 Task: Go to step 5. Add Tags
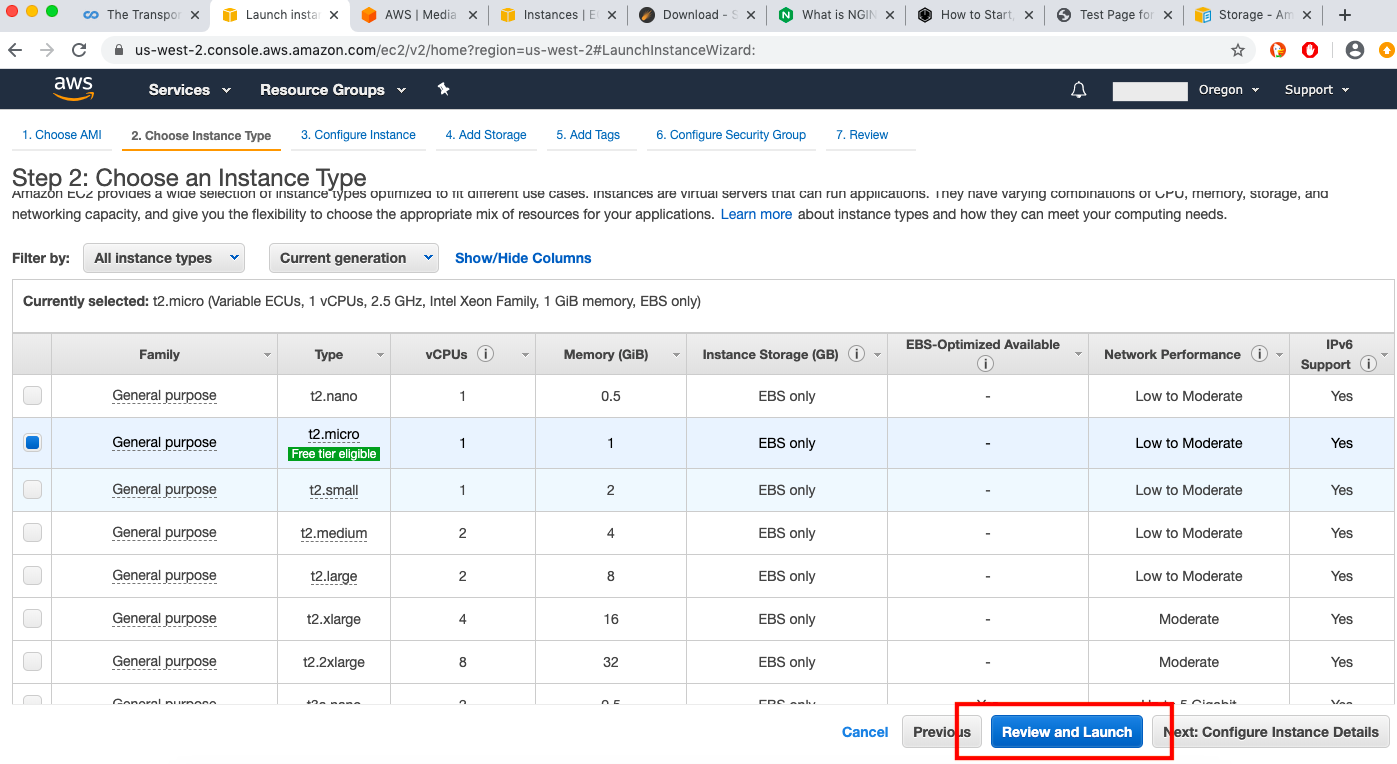pyautogui.click(x=588, y=135)
